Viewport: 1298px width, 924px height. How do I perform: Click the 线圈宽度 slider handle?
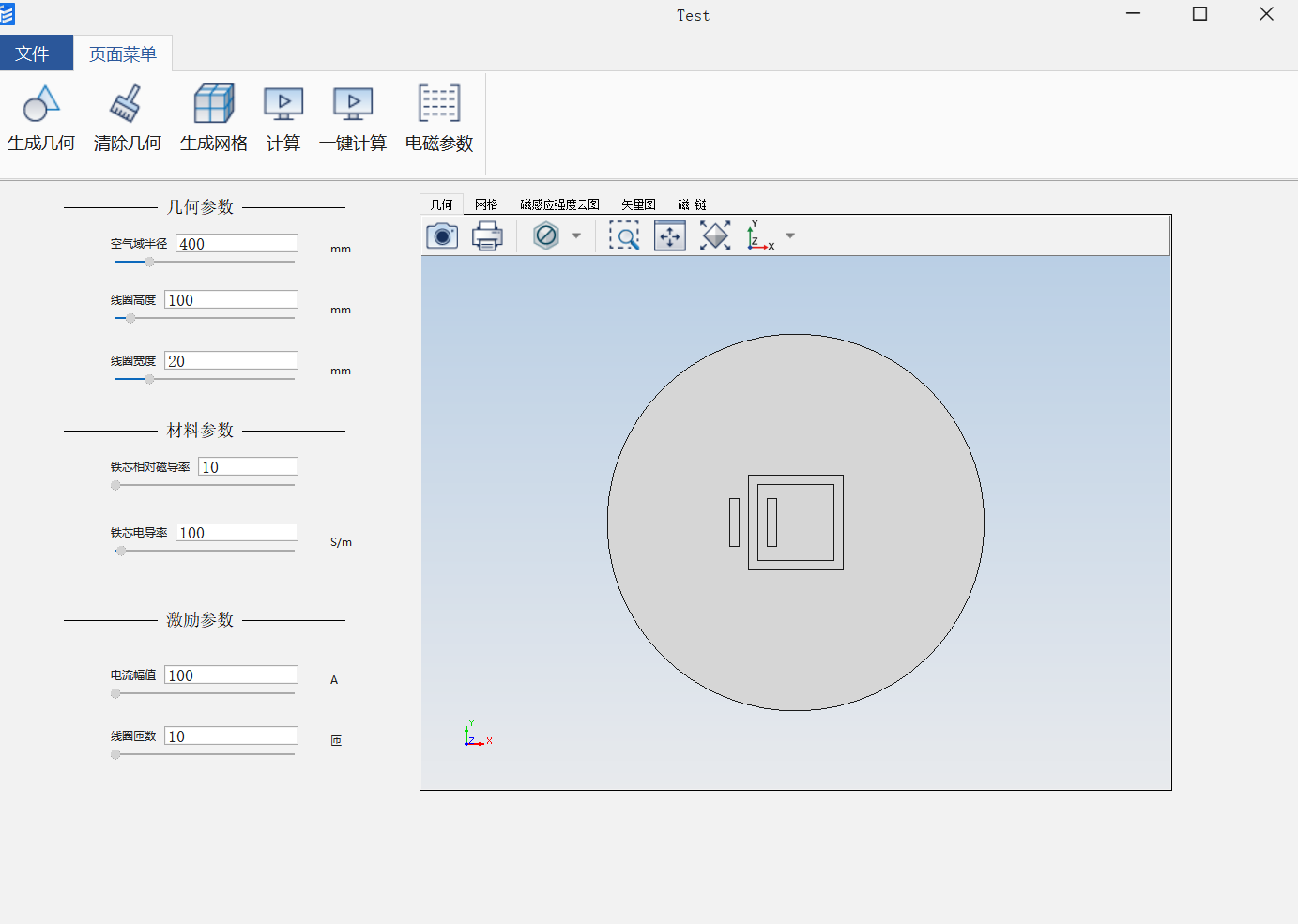[149, 379]
